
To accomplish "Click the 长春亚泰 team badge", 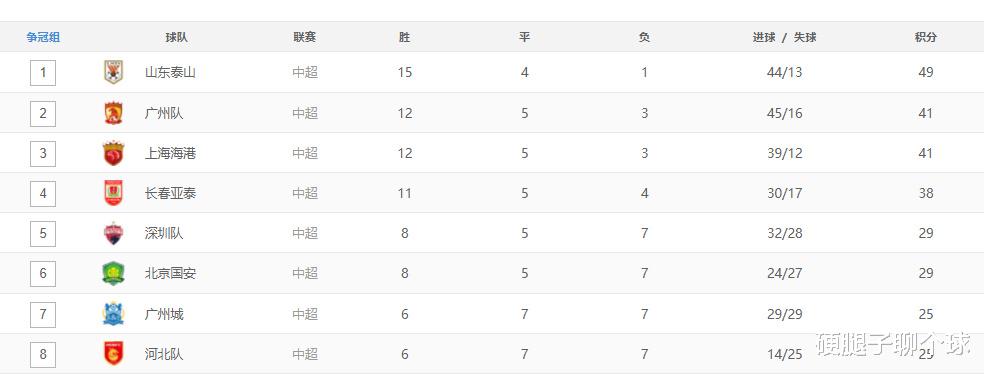I will (x=113, y=193).
